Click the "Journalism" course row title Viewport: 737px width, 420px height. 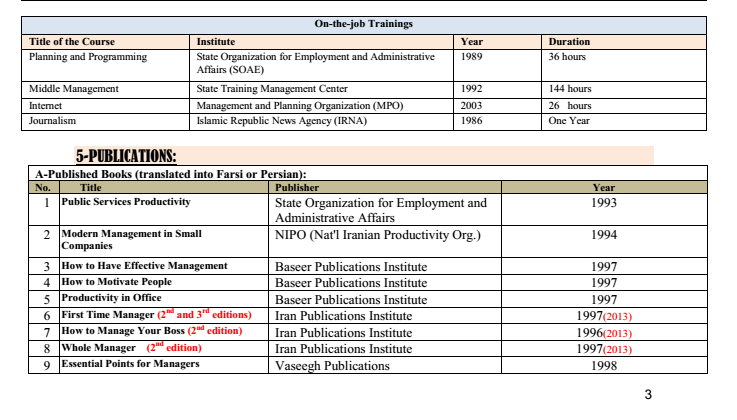click(x=53, y=121)
